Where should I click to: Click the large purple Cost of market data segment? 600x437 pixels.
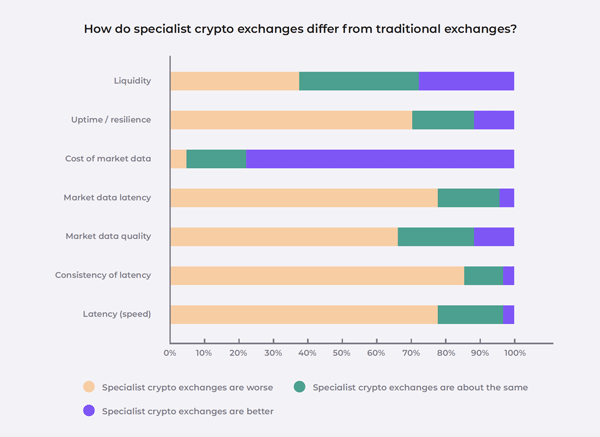point(380,159)
